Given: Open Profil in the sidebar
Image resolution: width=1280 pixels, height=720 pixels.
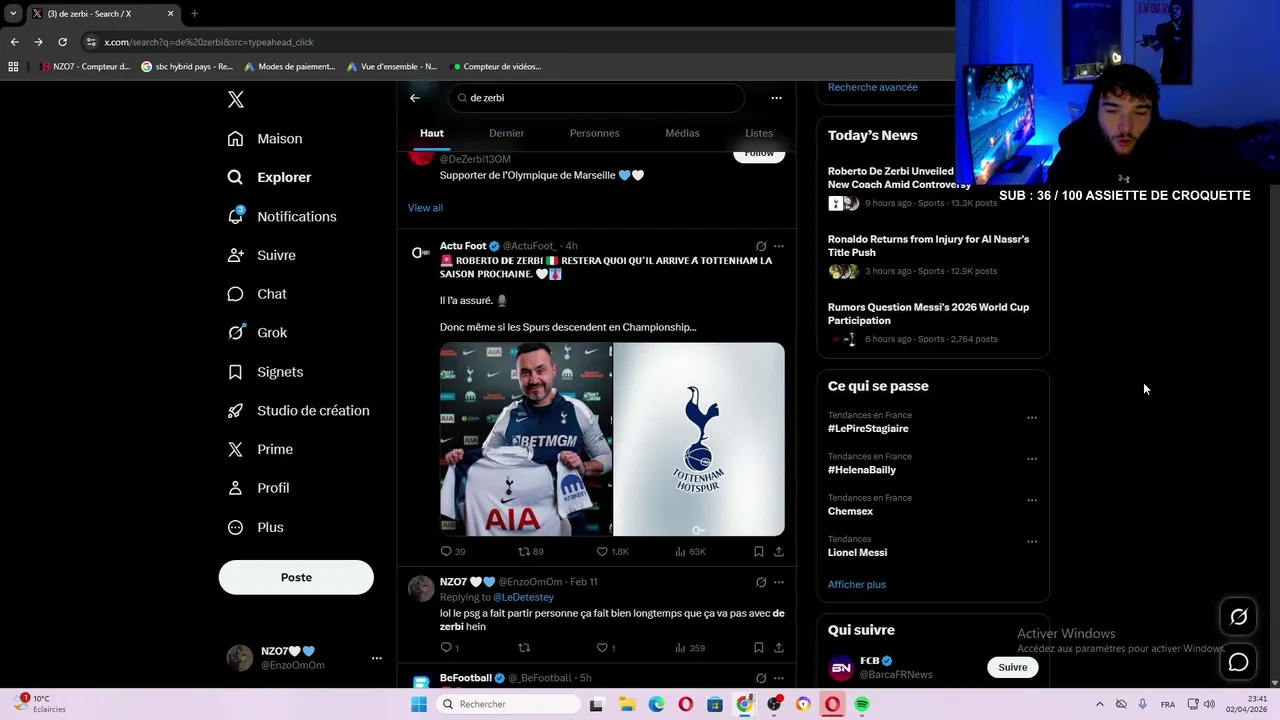Looking at the screenshot, I should (258, 488).
